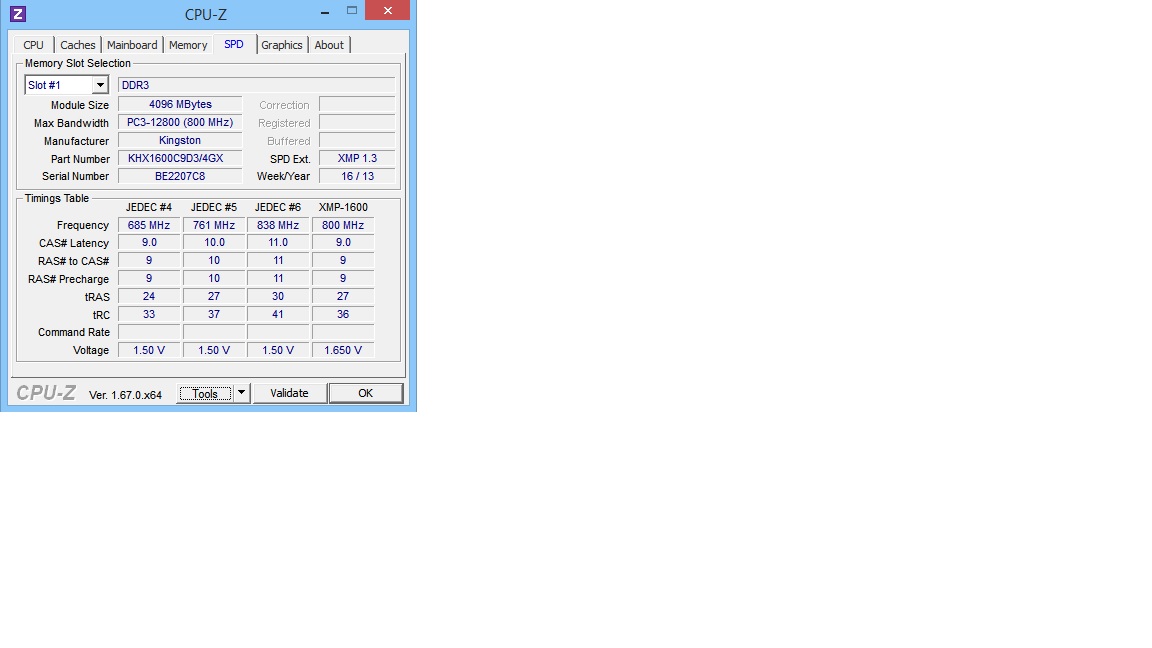Maximize the CPU-Z window
Image resolution: width=1152 pixels, height=648 pixels.
pos(352,11)
